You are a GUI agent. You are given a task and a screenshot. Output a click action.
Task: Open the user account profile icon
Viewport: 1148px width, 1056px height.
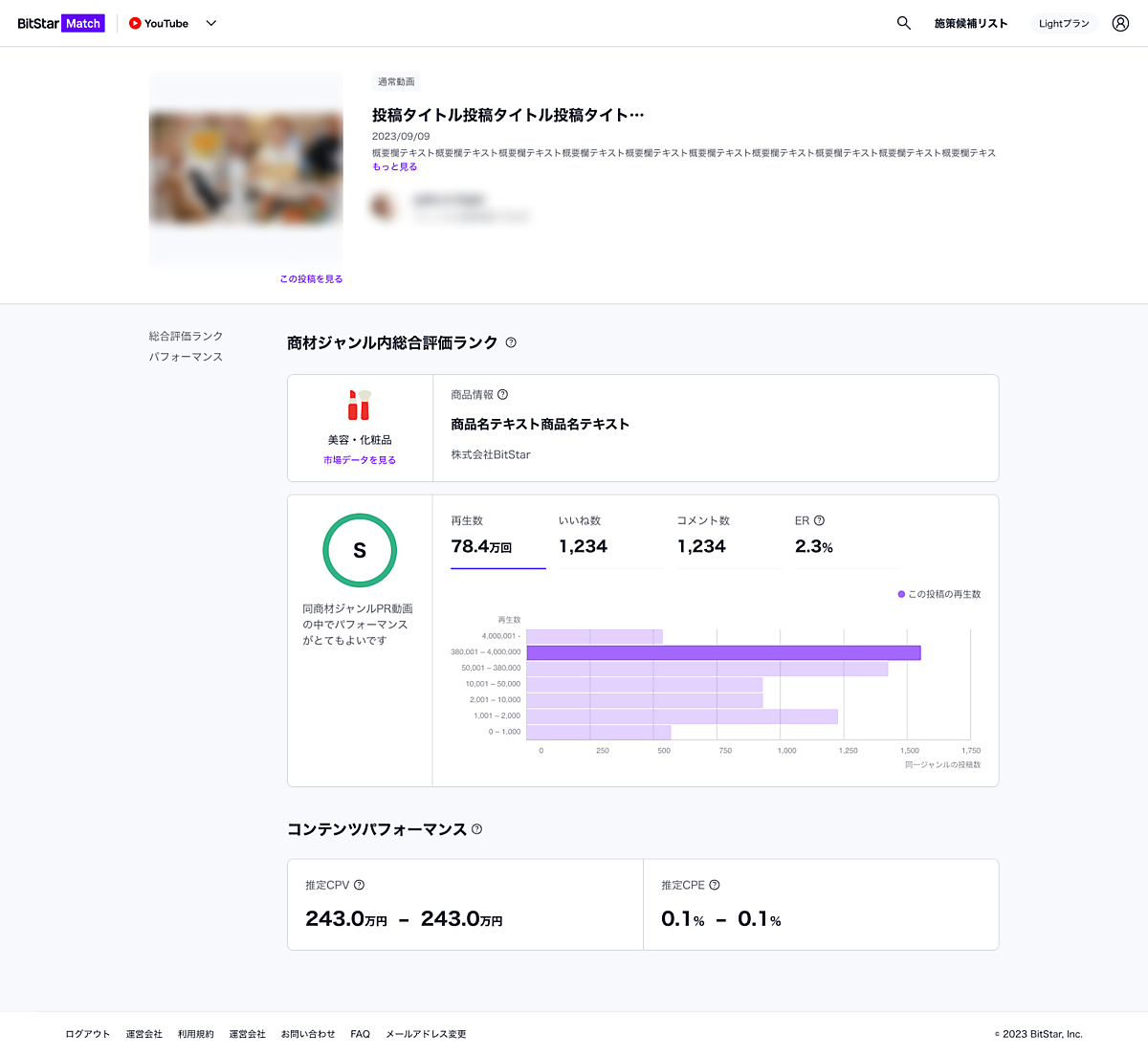[1120, 23]
